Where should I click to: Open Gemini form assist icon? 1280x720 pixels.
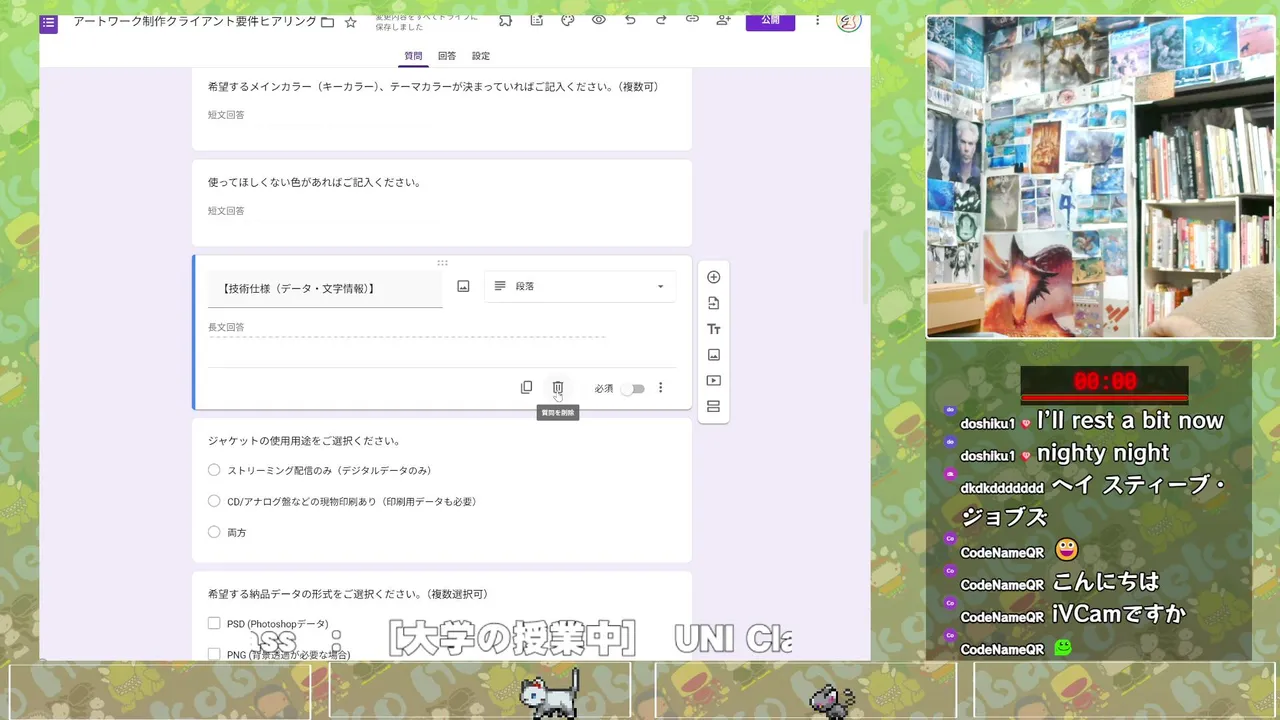(537, 20)
